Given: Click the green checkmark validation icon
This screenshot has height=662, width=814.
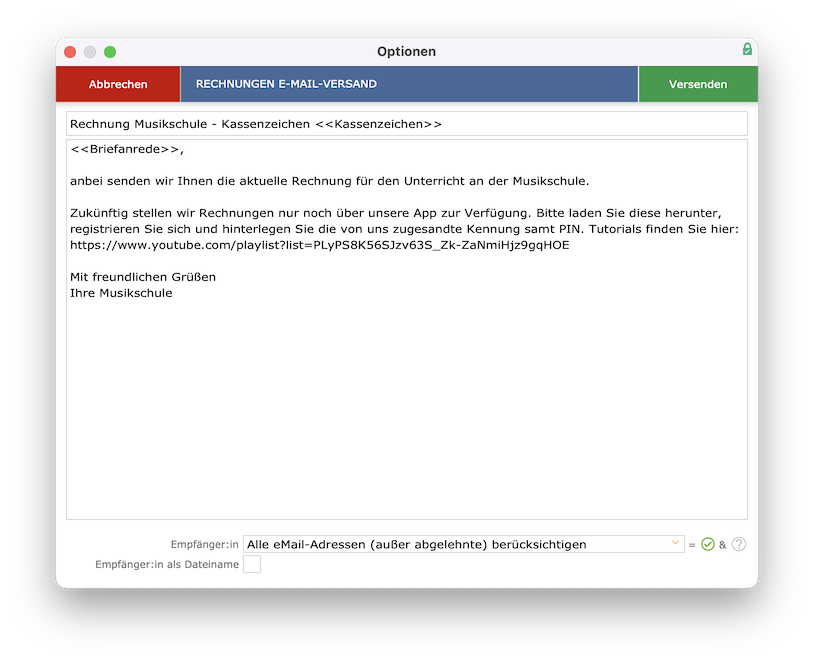Looking at the screenshot, I should [x=708, y=544].
